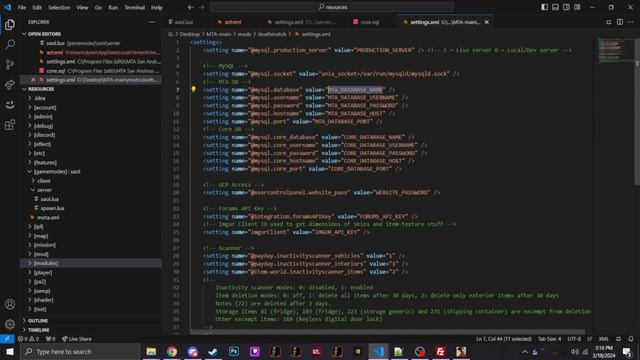Open the Accounts menu in the activity bar
The height and width of the screenshot is (360, 640).
click(10, 304)
